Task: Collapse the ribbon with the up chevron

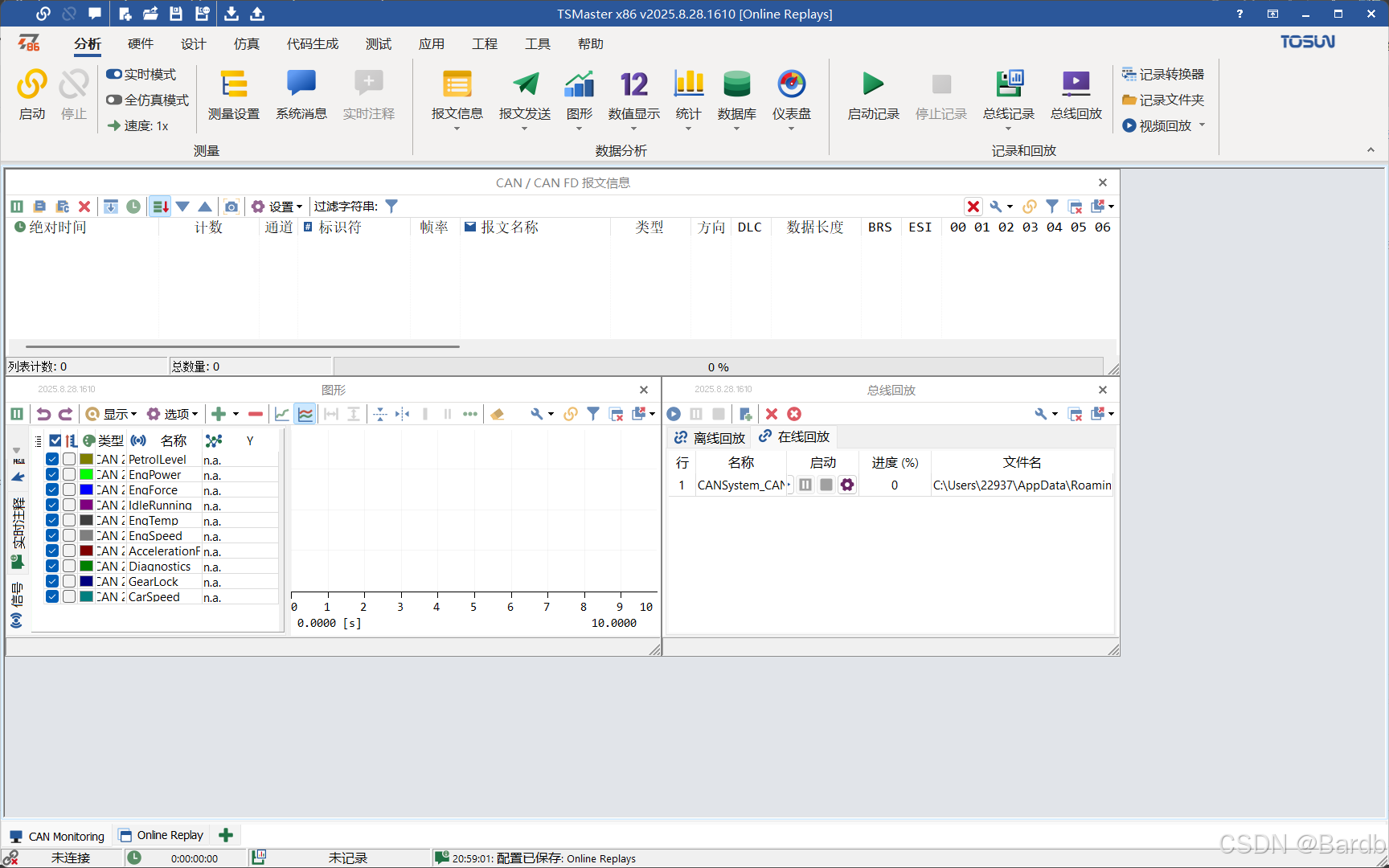Action: point(1371,150)
